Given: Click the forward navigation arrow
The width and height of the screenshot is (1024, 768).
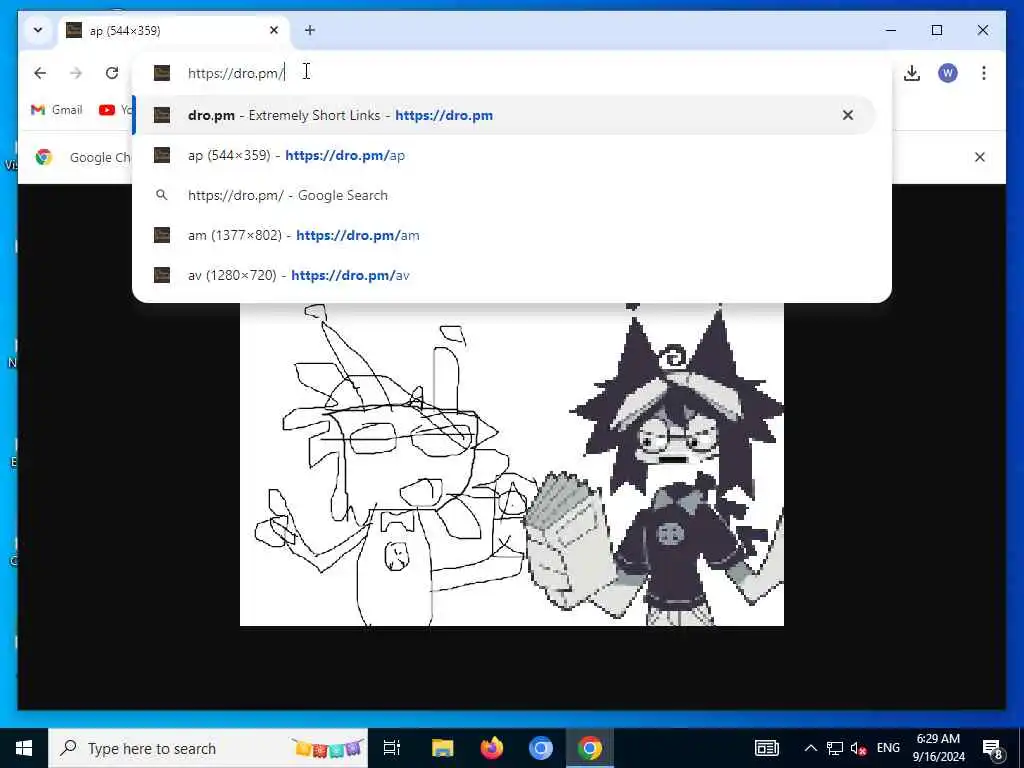Looking at the screenshot, I should [76, 73].
